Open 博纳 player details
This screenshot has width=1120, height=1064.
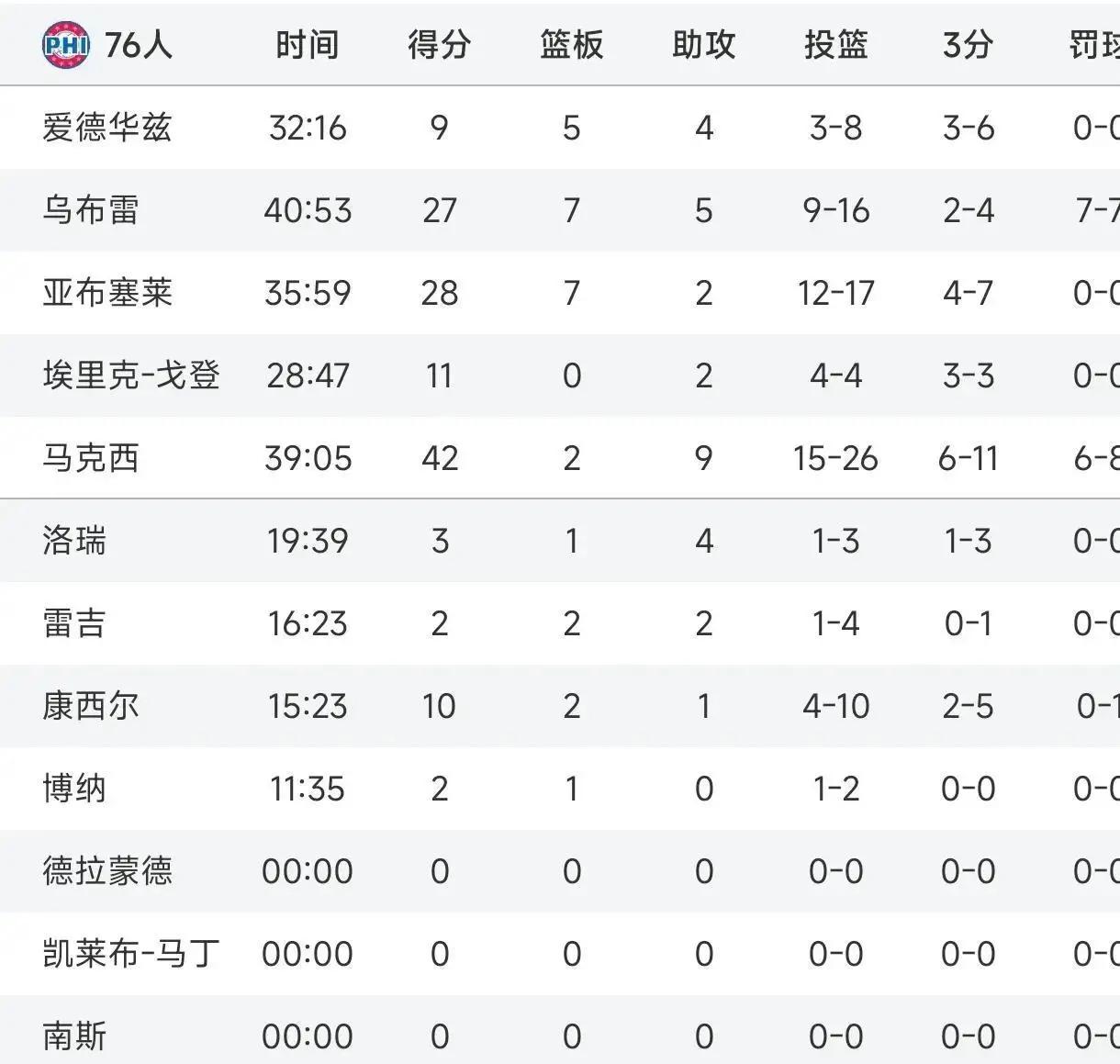pos(73,789)
